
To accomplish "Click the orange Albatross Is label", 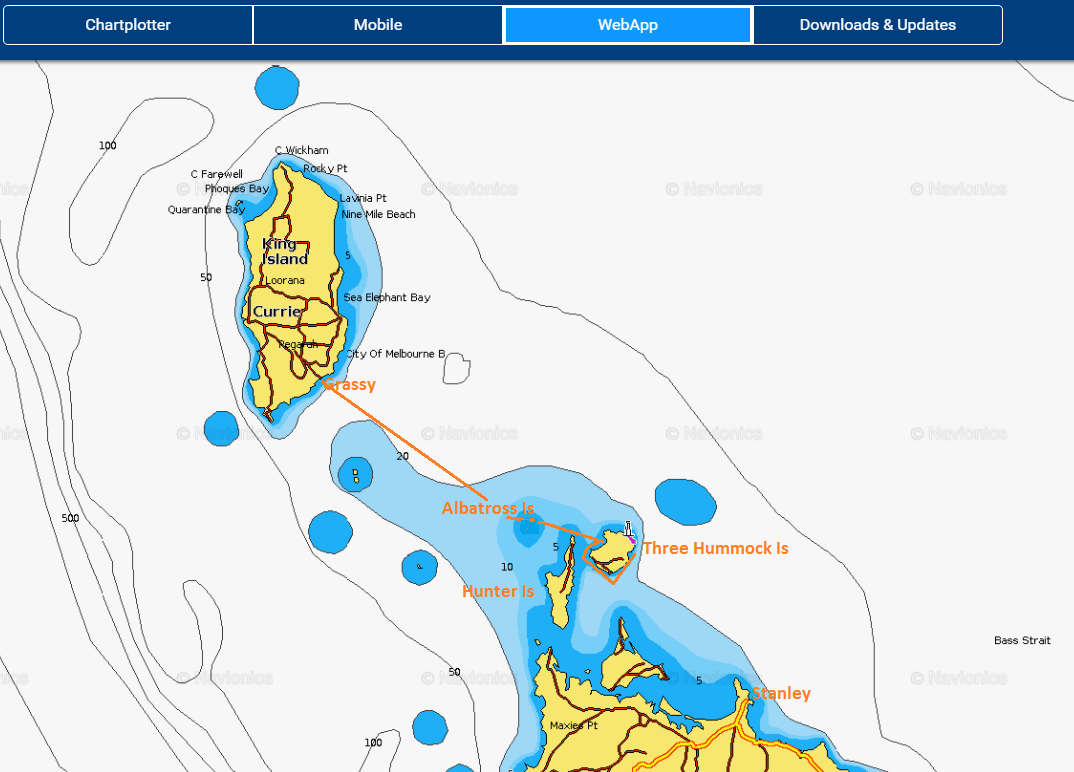I will pyautogui.click(x=487, y=509).
